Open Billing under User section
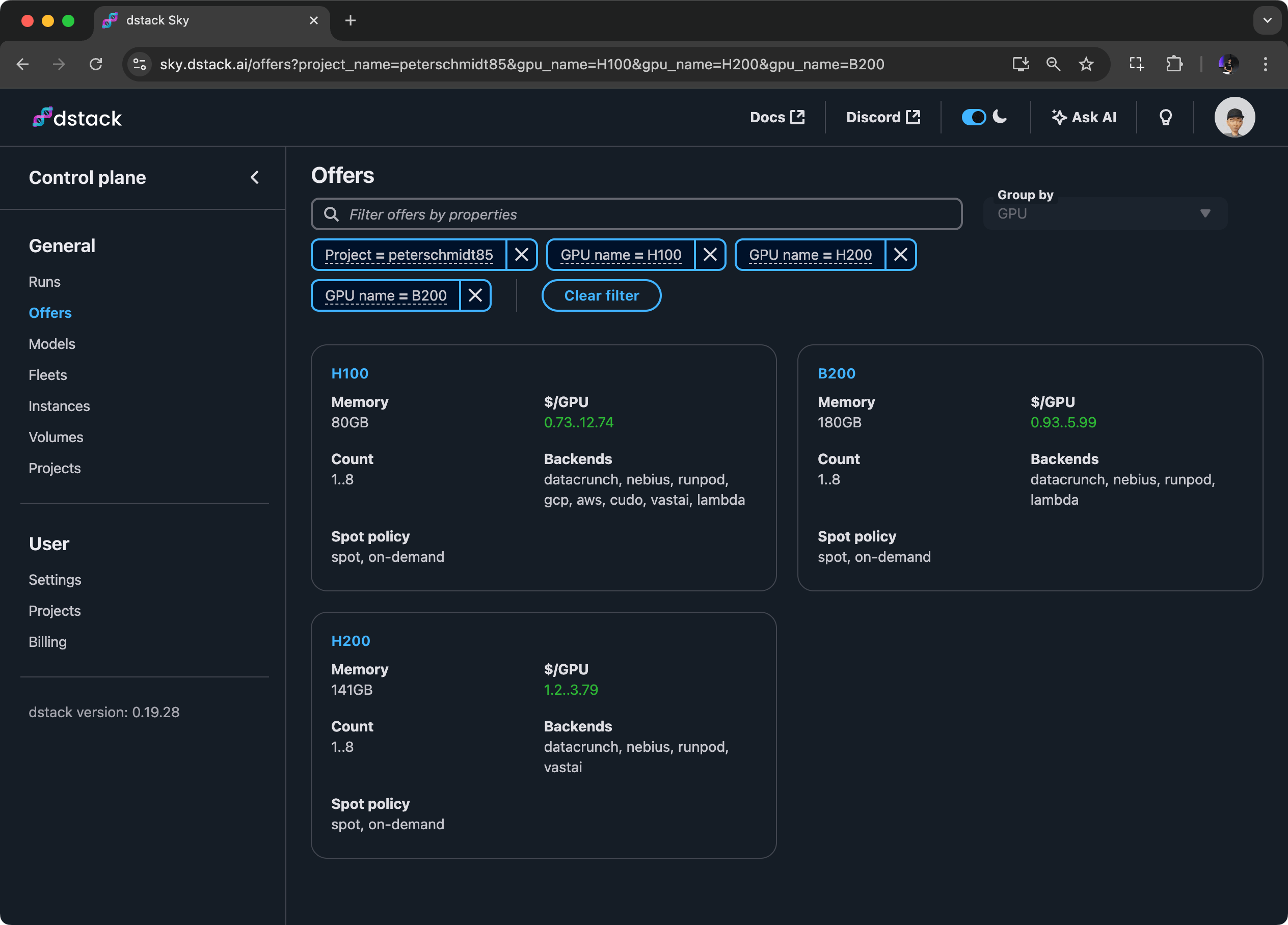This screenshot has height=925, width=1288. pos(48,642)
